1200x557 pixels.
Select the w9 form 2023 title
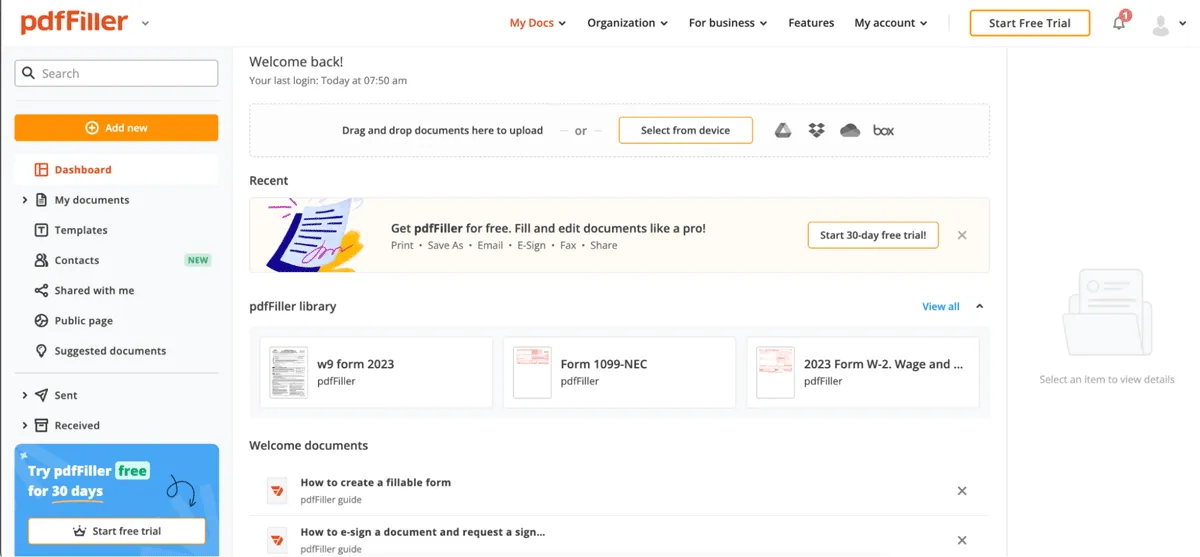(x=355, y=364)
